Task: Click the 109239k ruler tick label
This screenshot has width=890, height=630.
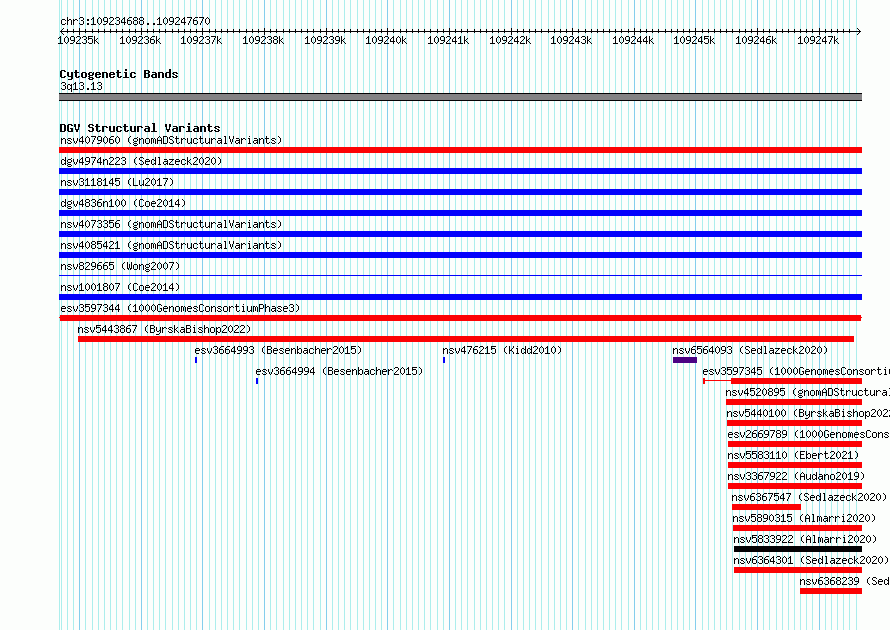Action: pos(325,40)
